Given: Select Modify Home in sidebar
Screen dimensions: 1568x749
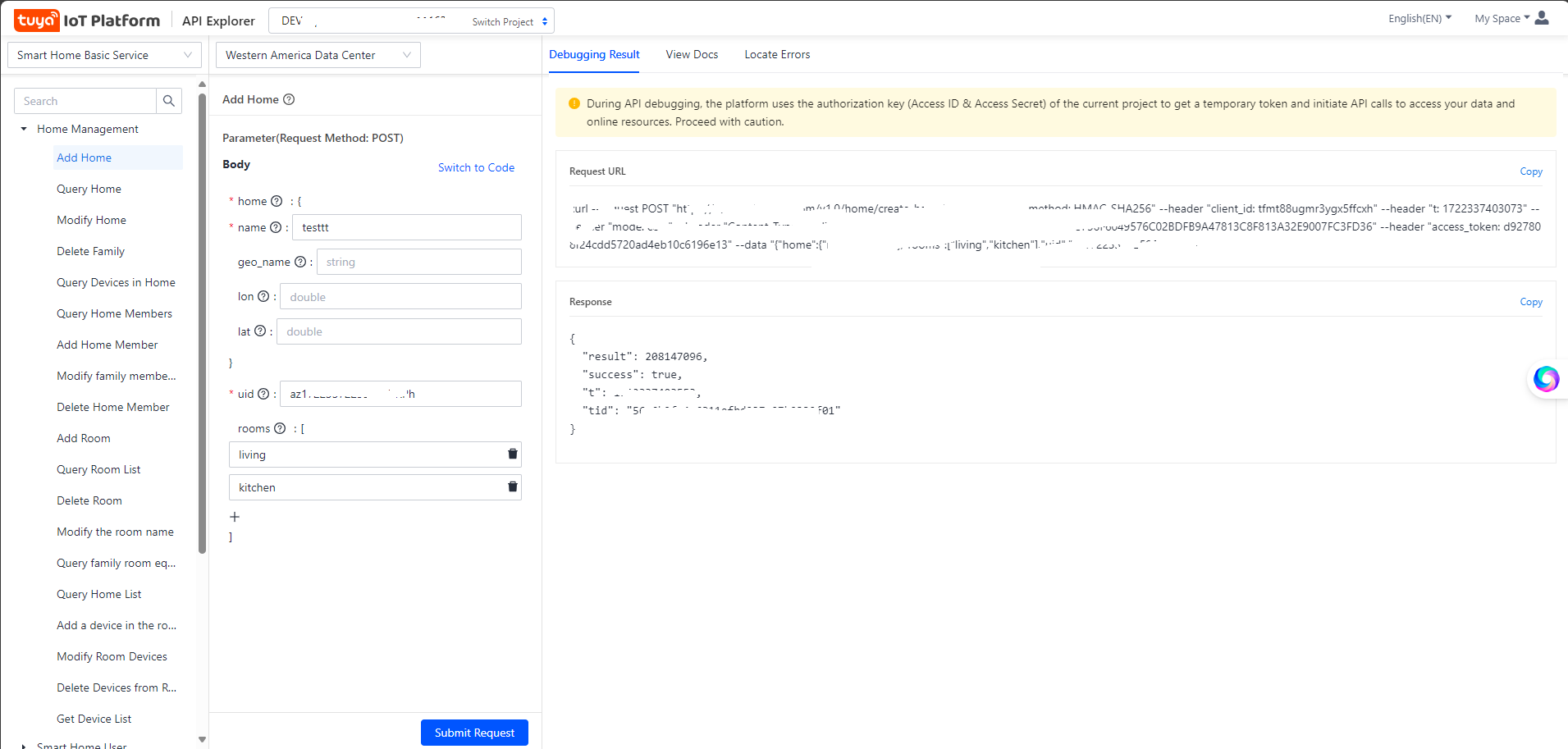Looking at the screenshot, I should (x=91, y=220).
